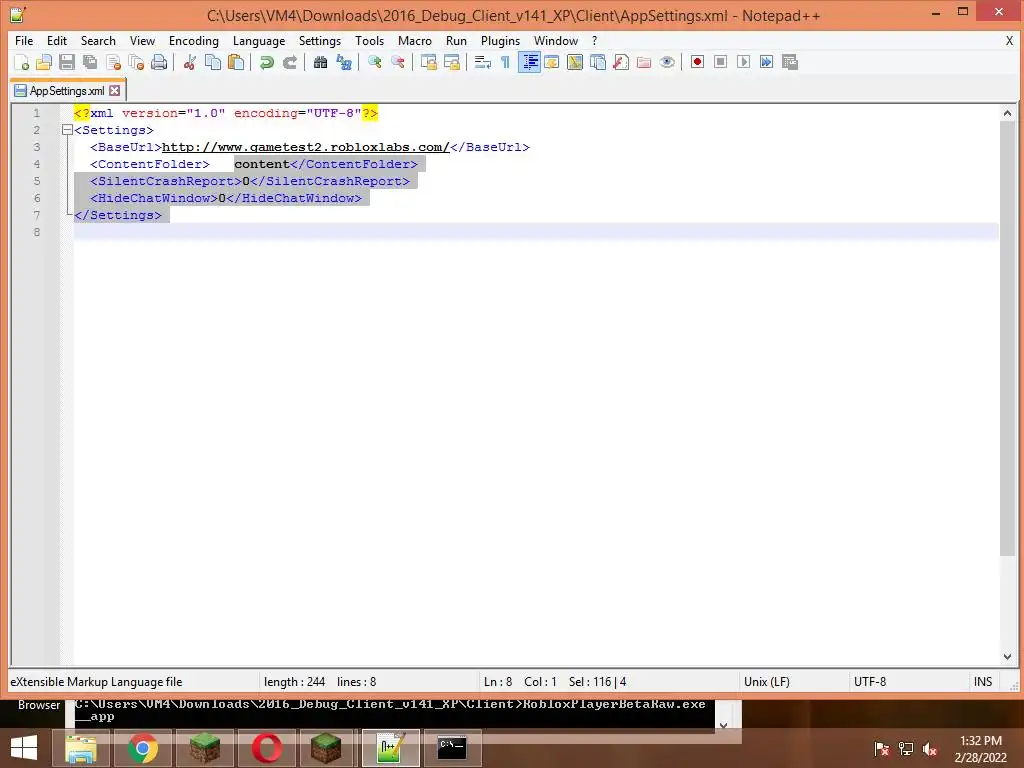
Task: Start macro recording red dot button
Action: pyautogui.click(x=697, y=62)
